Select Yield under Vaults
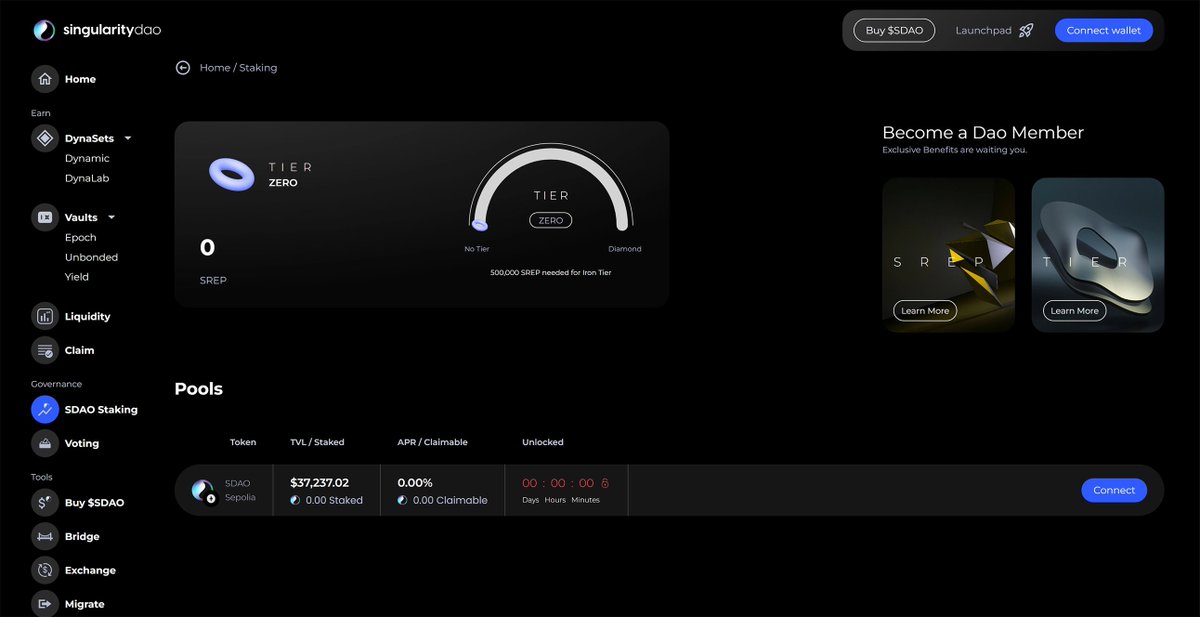The width and height of the screenshot is (1200, 617). (77, 277)
